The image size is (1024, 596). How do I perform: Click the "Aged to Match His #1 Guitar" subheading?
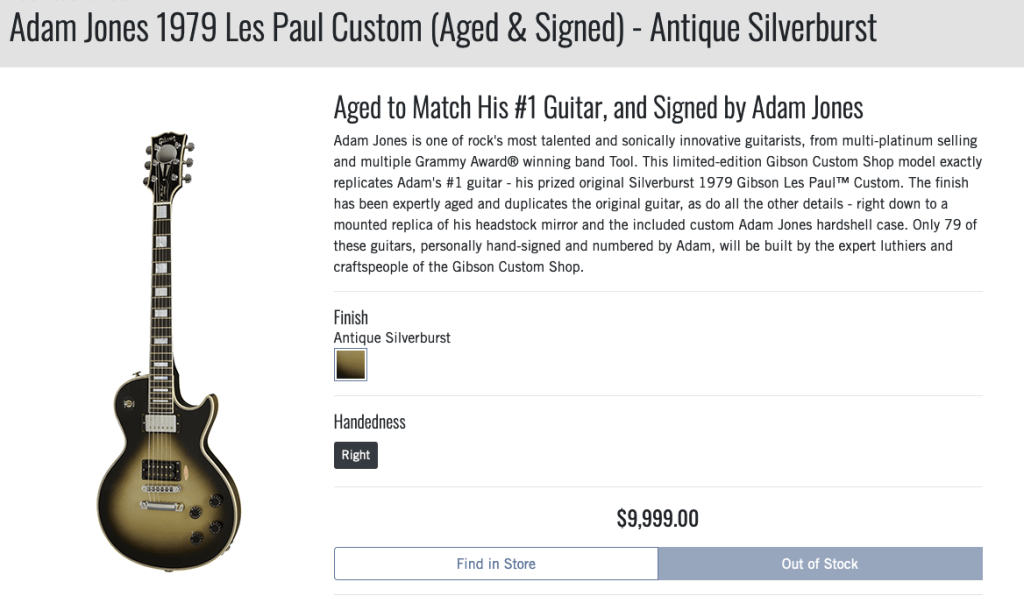pos(598,107)
